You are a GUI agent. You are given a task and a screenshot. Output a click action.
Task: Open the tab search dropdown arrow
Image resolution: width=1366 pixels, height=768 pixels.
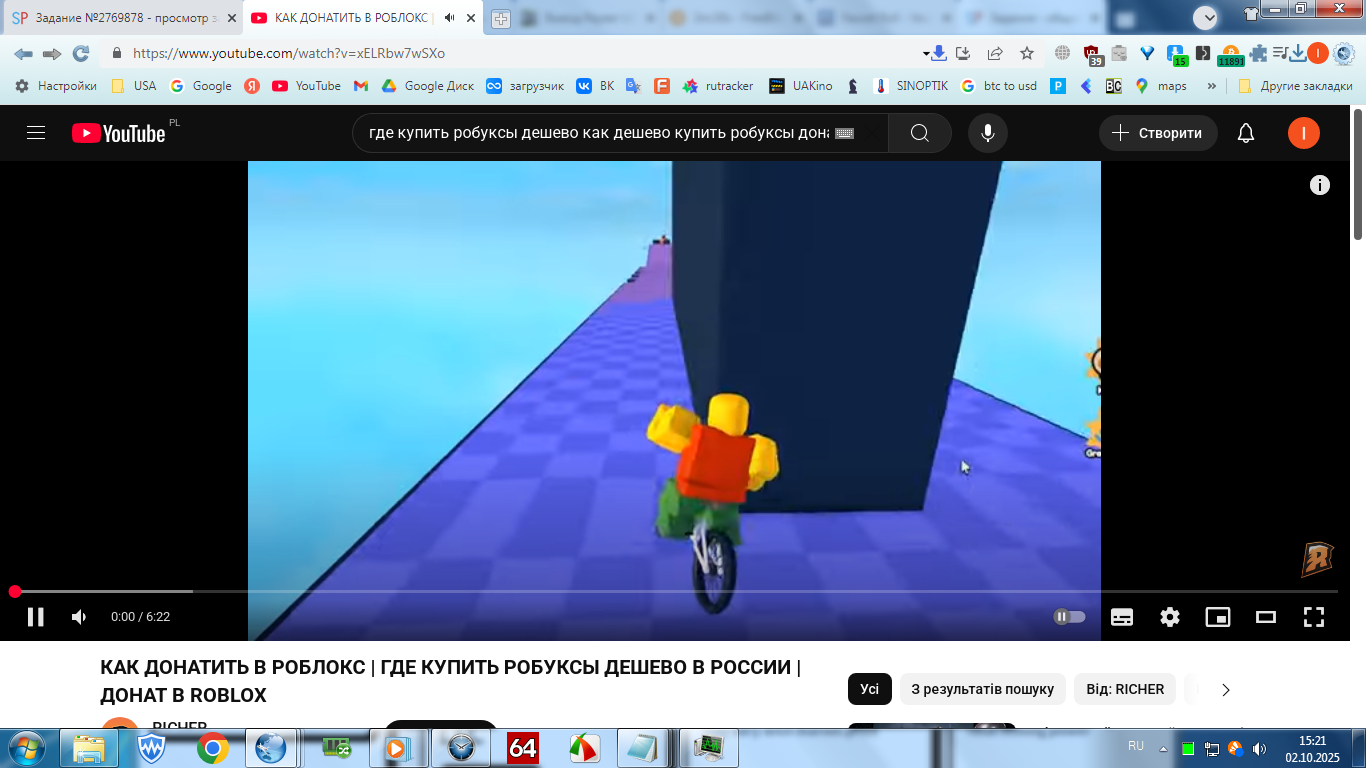1206,17
